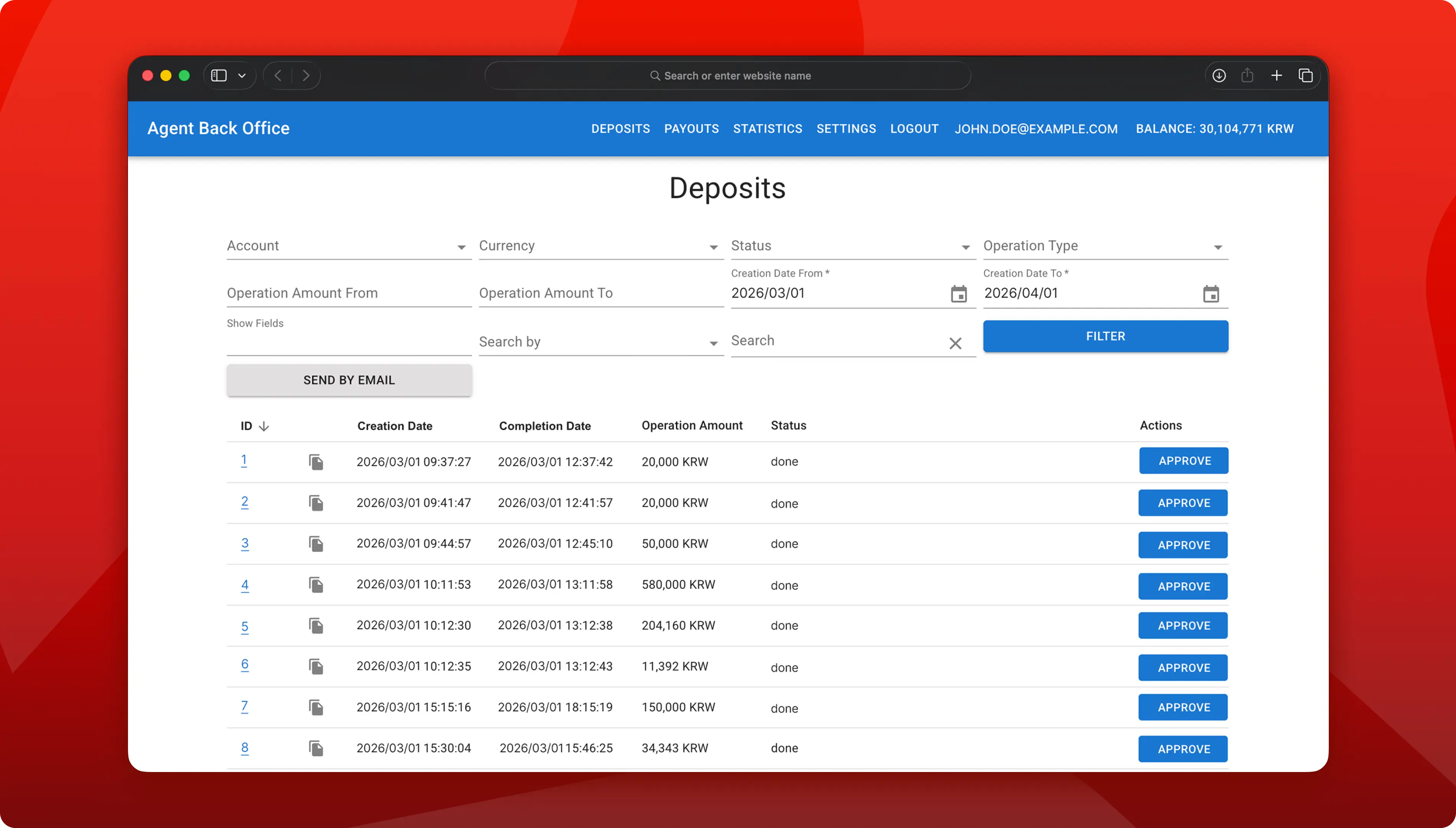Expand the Operation Type dropdown
1456x828 pixels.
[1105, 246]
